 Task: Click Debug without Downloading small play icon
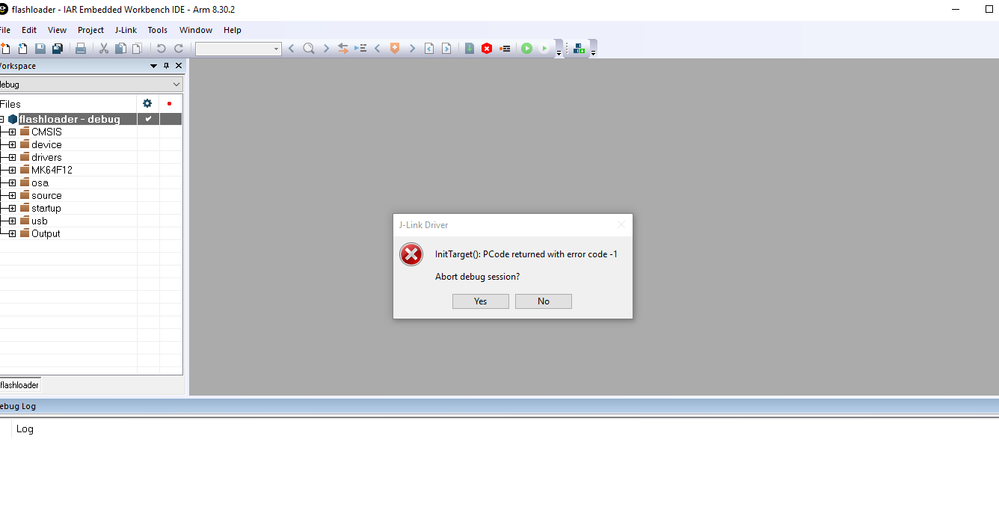tap(544, 48)
